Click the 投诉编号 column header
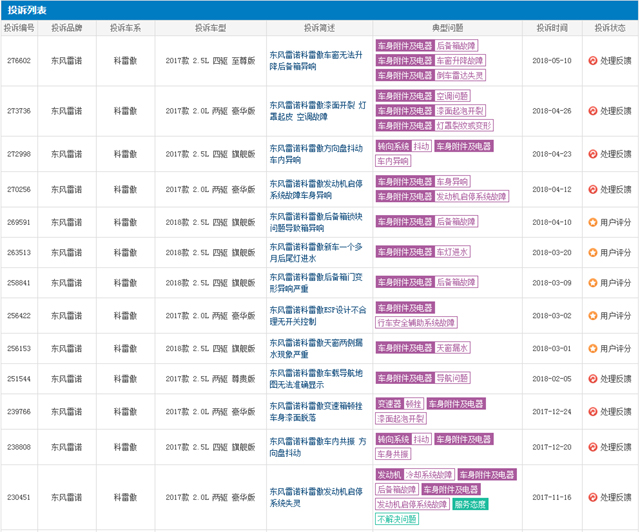The width and height of the screenshot is (640, 532). 19,28
